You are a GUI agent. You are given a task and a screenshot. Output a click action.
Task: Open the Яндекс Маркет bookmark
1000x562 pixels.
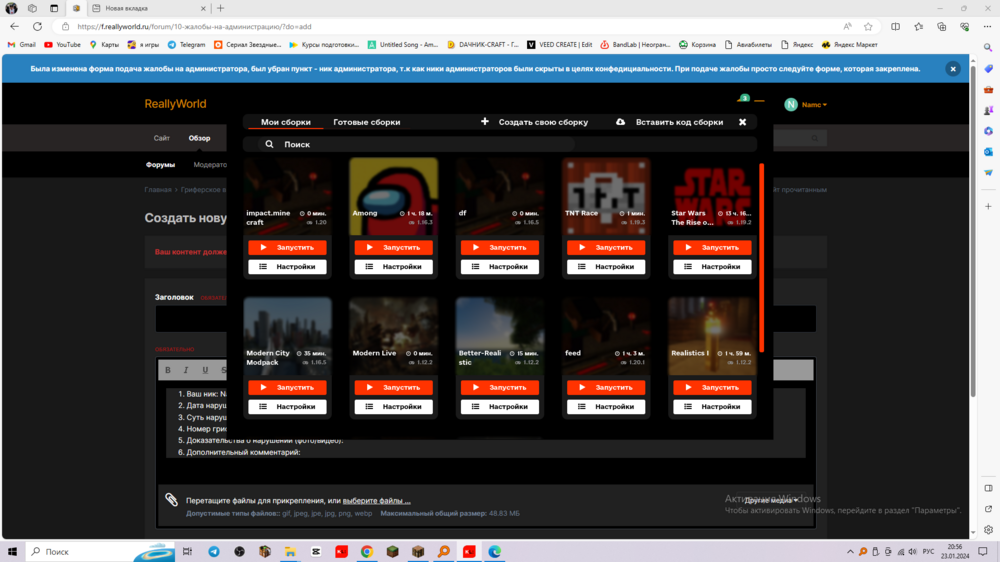click(x=849, y=45)
